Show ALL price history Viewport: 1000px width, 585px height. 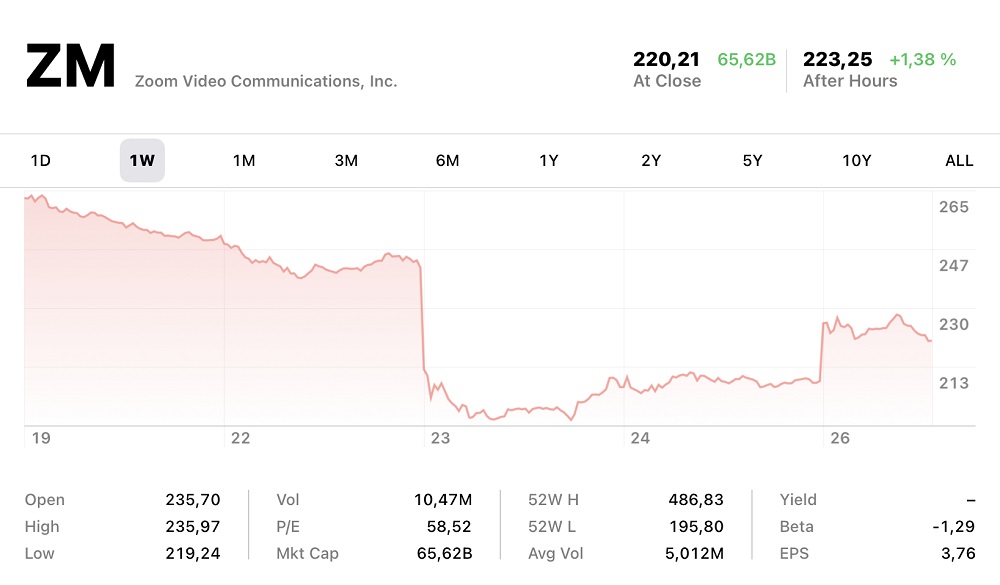tap(959, 161)
